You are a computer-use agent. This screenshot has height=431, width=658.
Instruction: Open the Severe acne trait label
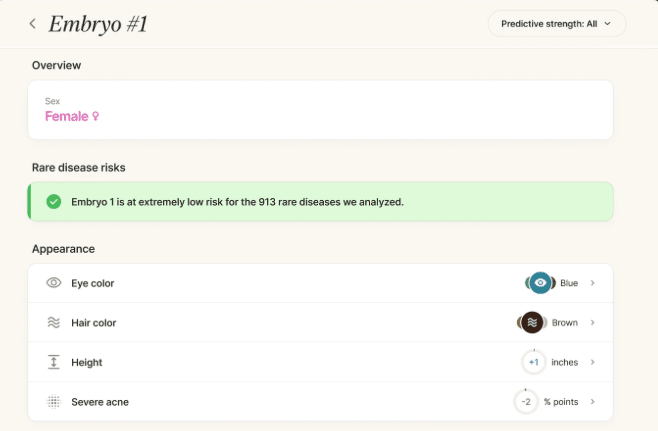[x=100, y=402]
